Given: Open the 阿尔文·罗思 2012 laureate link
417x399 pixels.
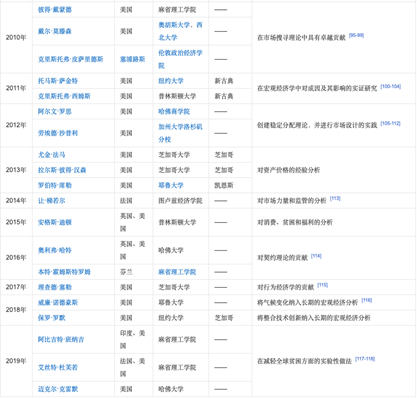Looking at the screenshot, I should [x=55, y=112].
